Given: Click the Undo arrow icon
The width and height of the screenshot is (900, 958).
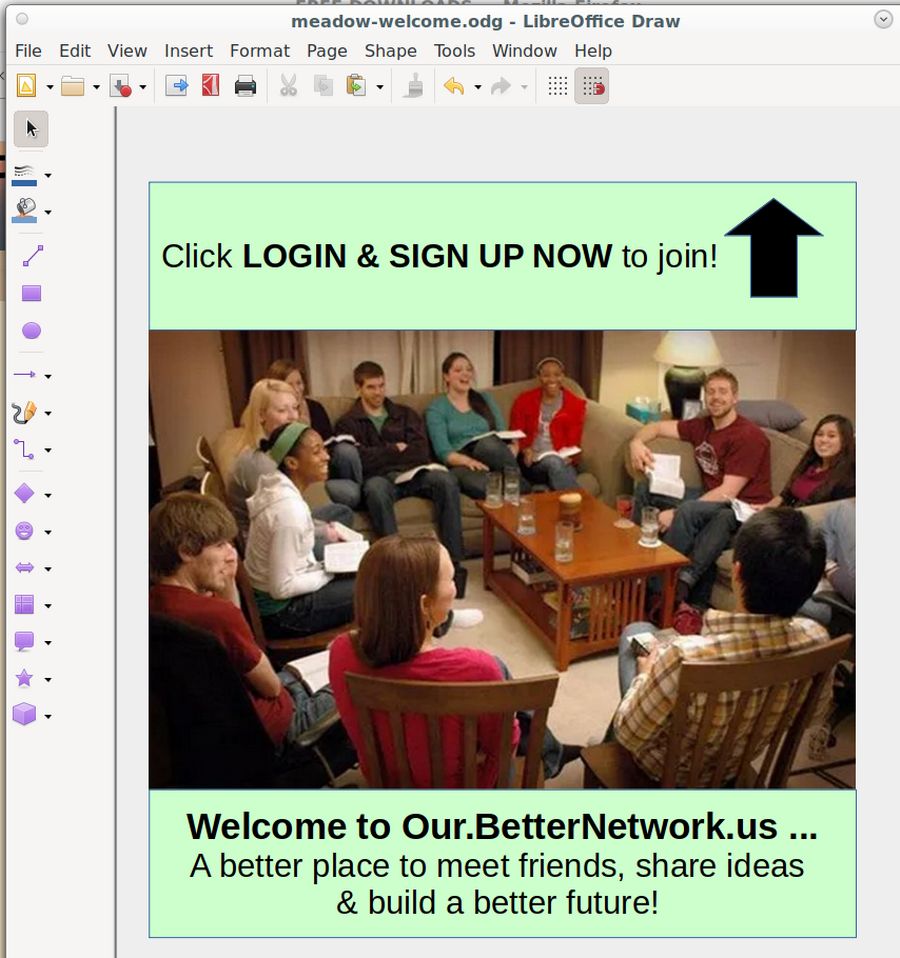Looking at the screenshot, I should (x=454, y=87).
